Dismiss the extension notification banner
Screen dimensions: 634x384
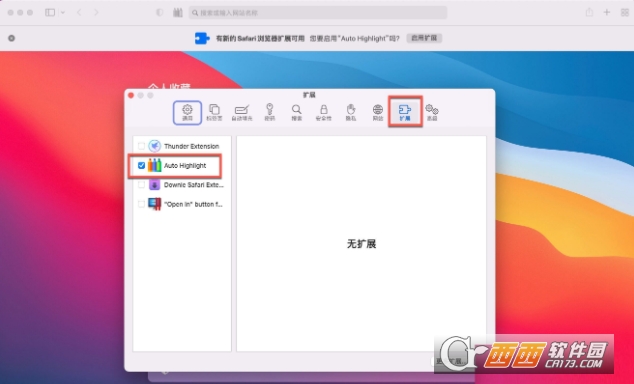point(11,38)
